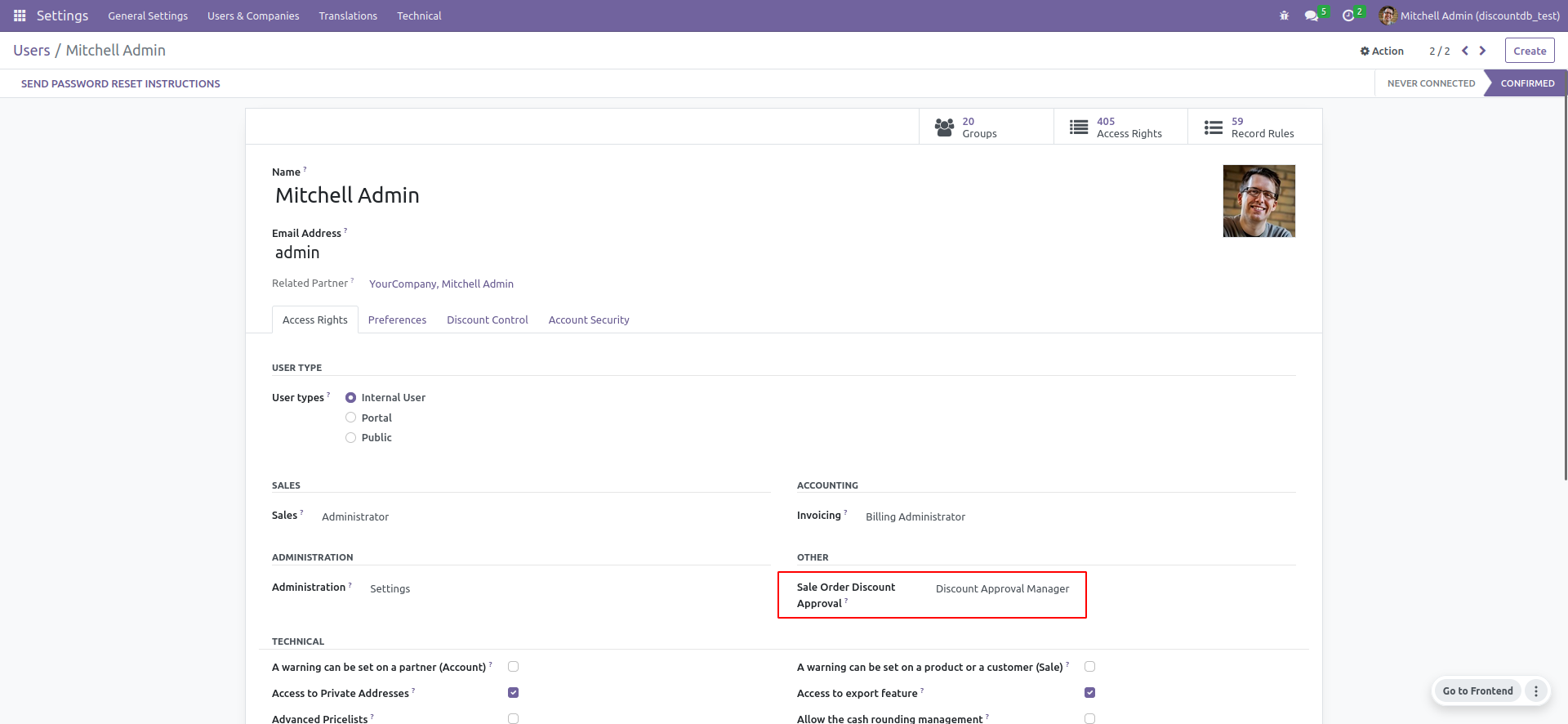Toggle Allow the cash rounding management checkbox
Image resolution: width=1568 pixels, height=724 pixels.
[x=1089, y=719]
